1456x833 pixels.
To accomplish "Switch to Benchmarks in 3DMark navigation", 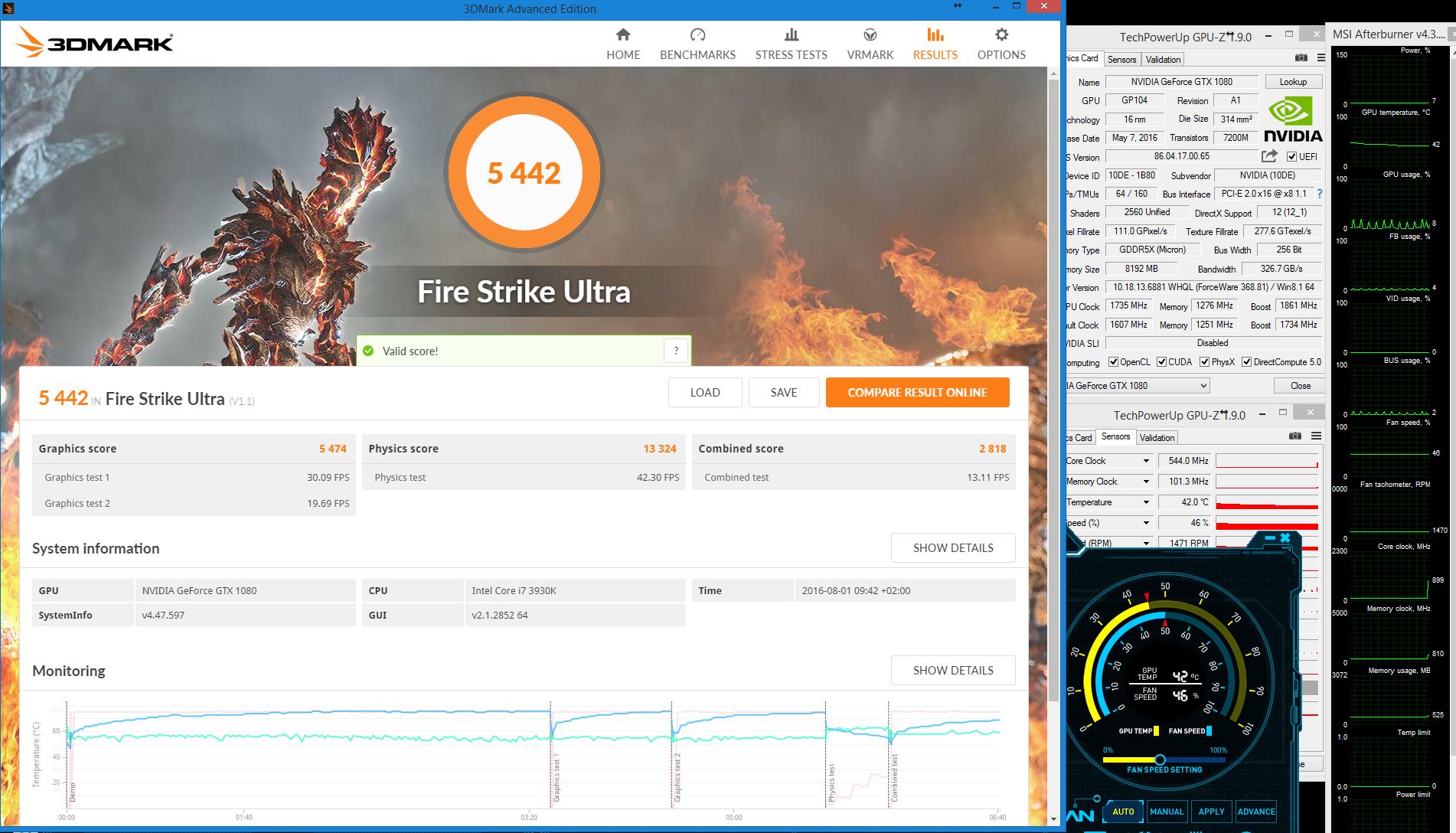I will (697, 42).
